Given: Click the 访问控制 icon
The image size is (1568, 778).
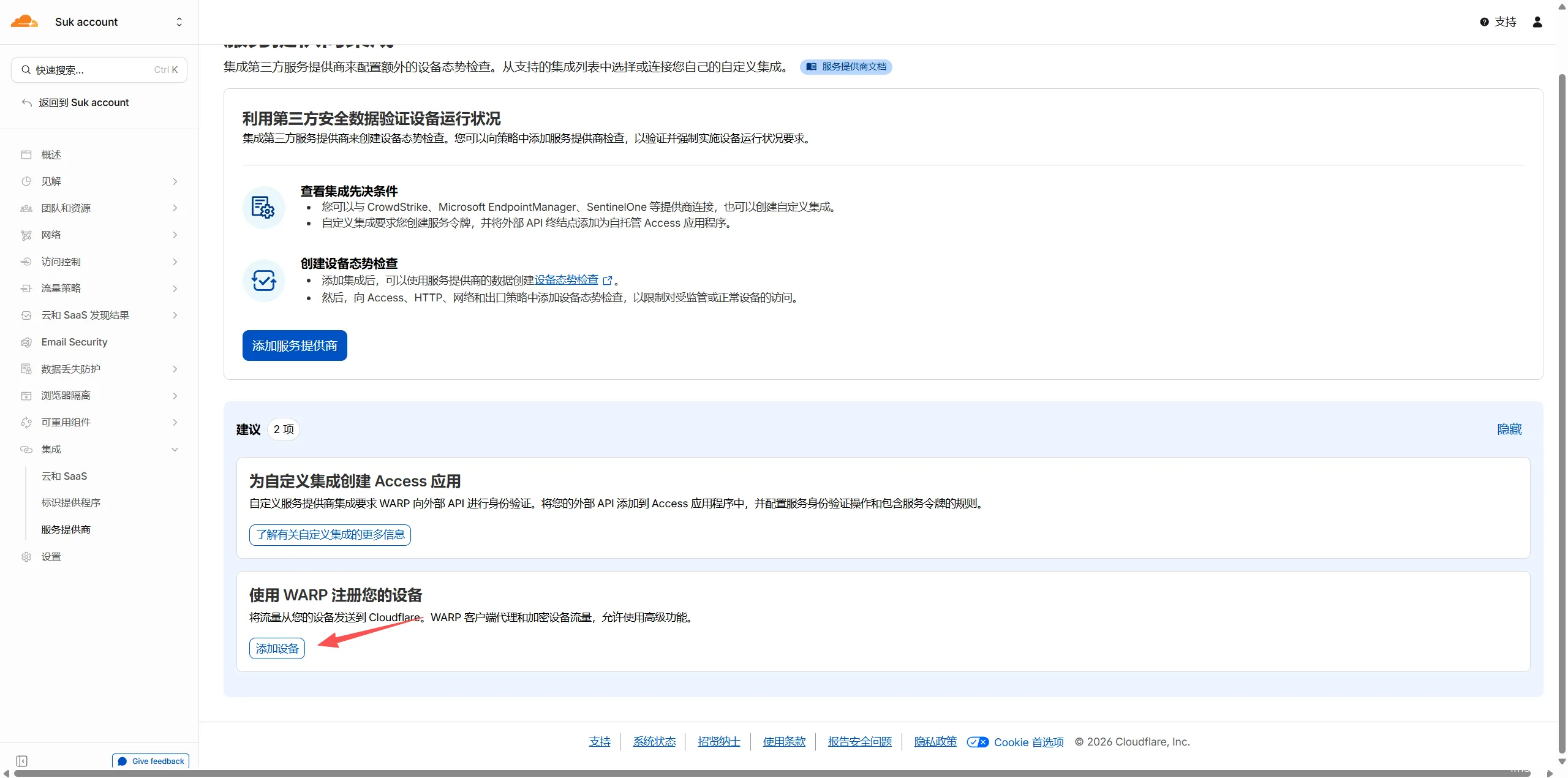Looking at the screenshot, I should tap(26, 262).
